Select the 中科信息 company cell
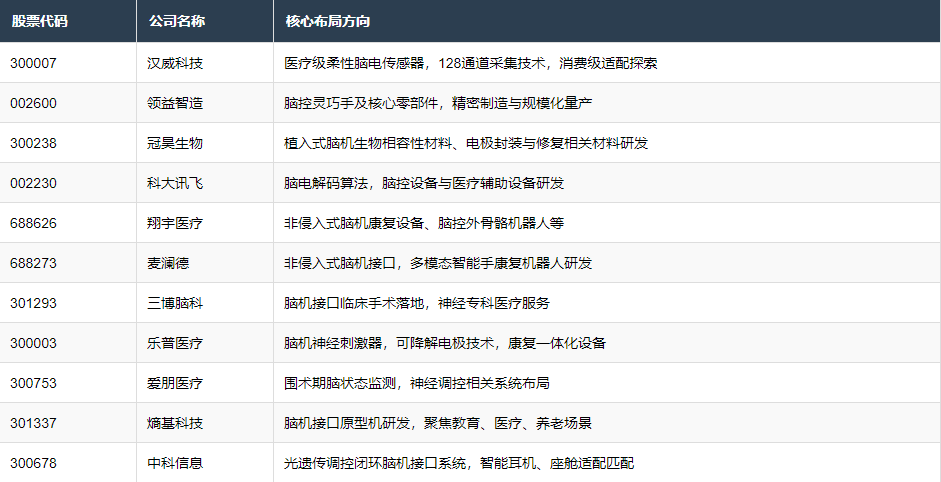Viewport: 941px width, 482px height. 175,463
